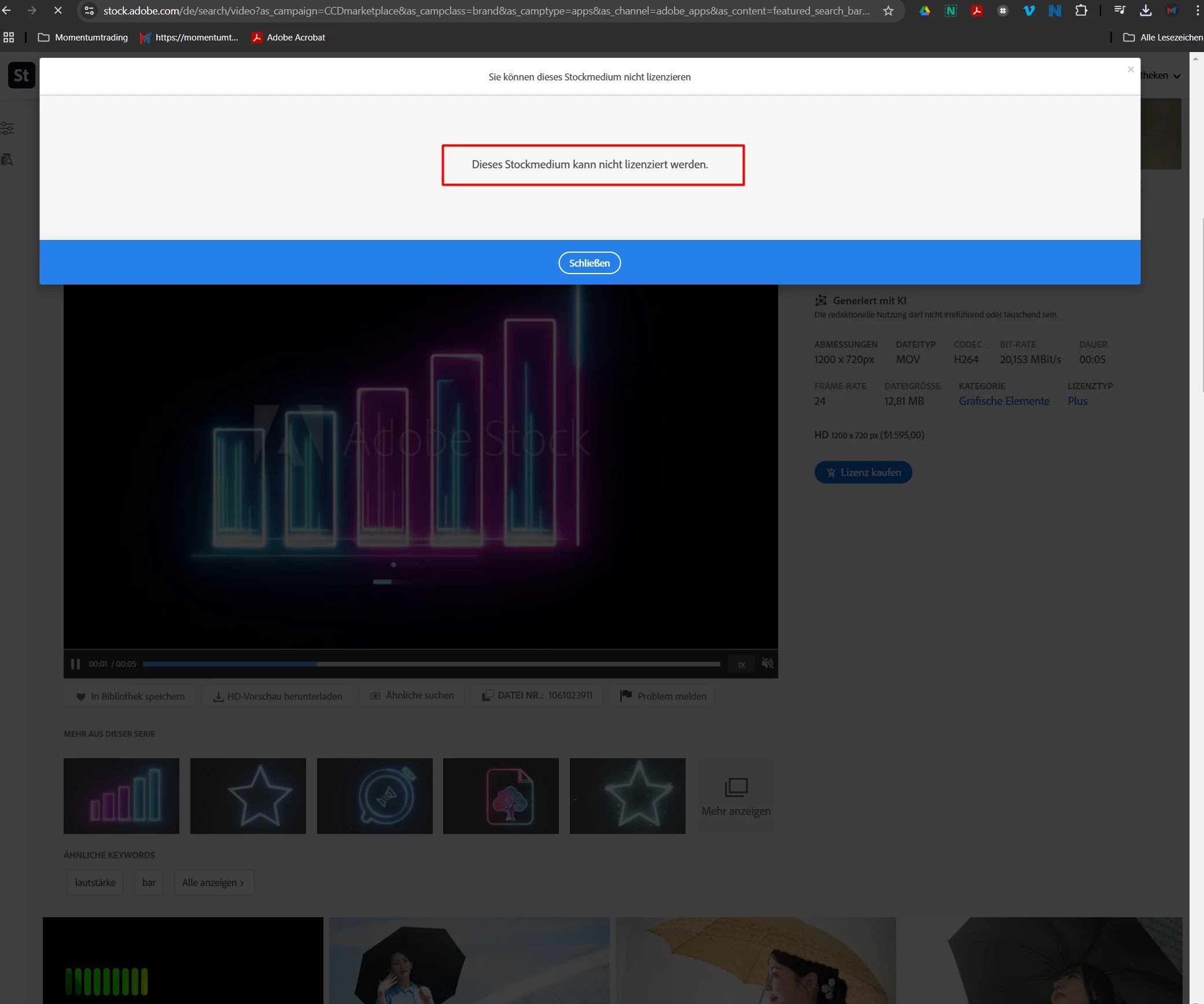Open the pink tree document thumbnail
The width and height of the screenshot is (1204, 1004).
pyautogui.click(x=500, y=796)
